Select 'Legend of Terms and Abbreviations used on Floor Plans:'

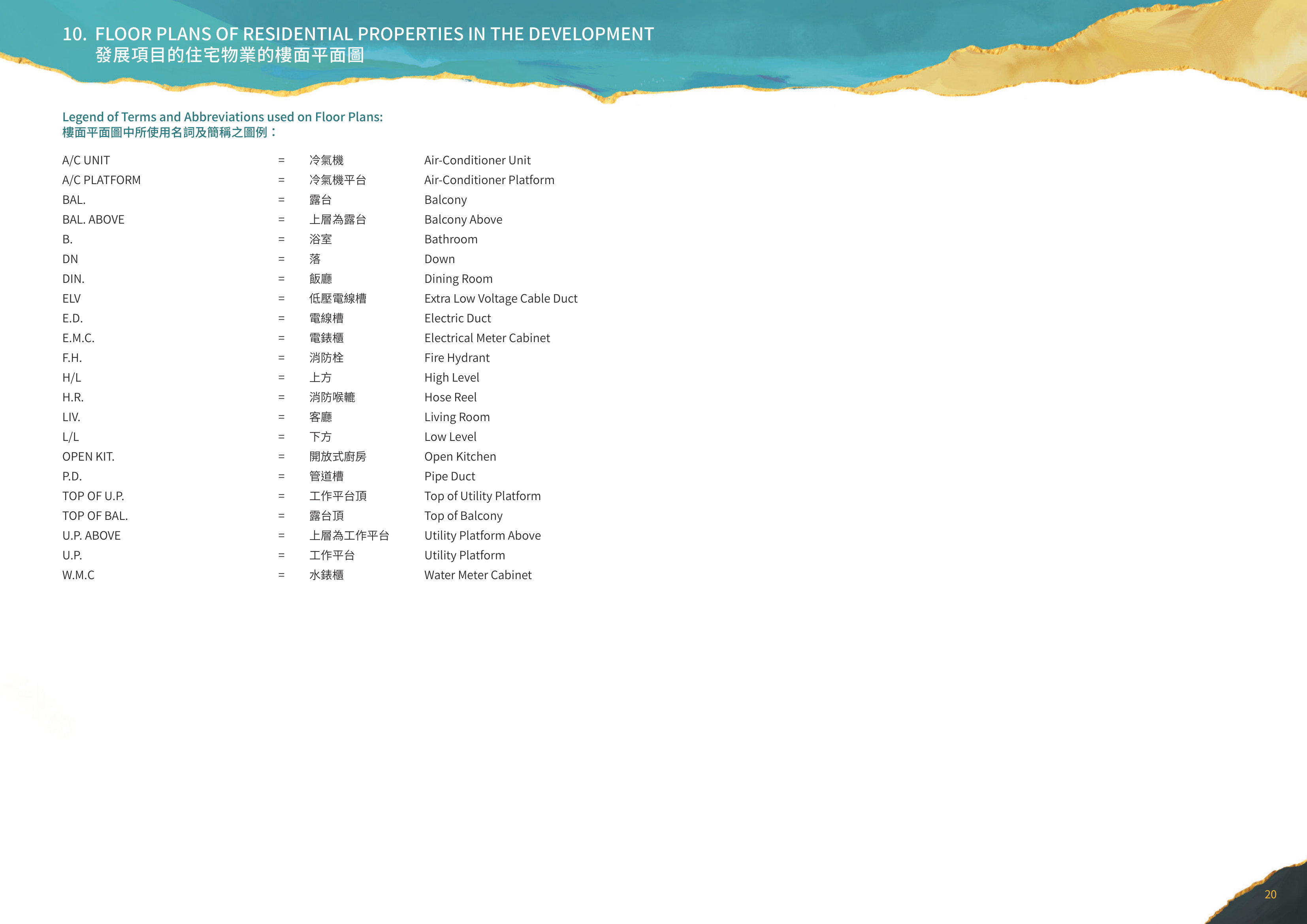tap(222, 117)
